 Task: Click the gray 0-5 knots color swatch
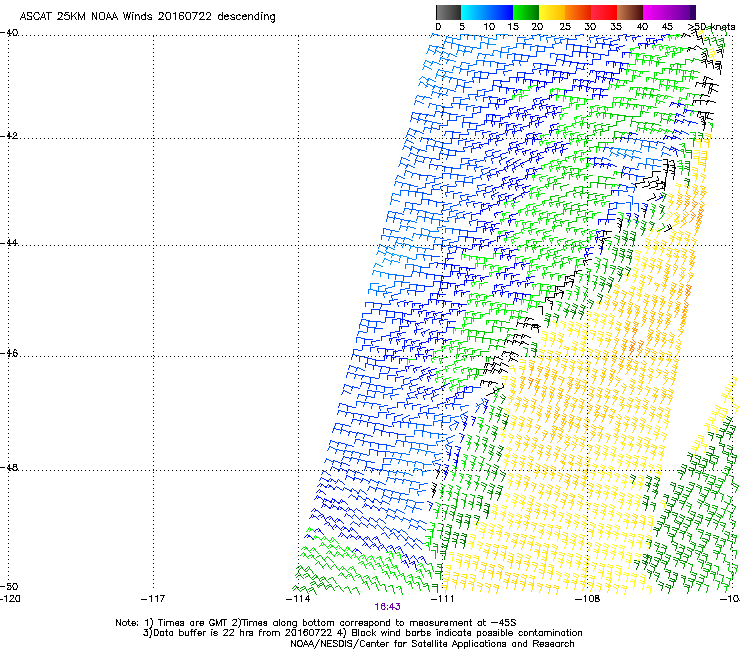[x=448, y=12]
